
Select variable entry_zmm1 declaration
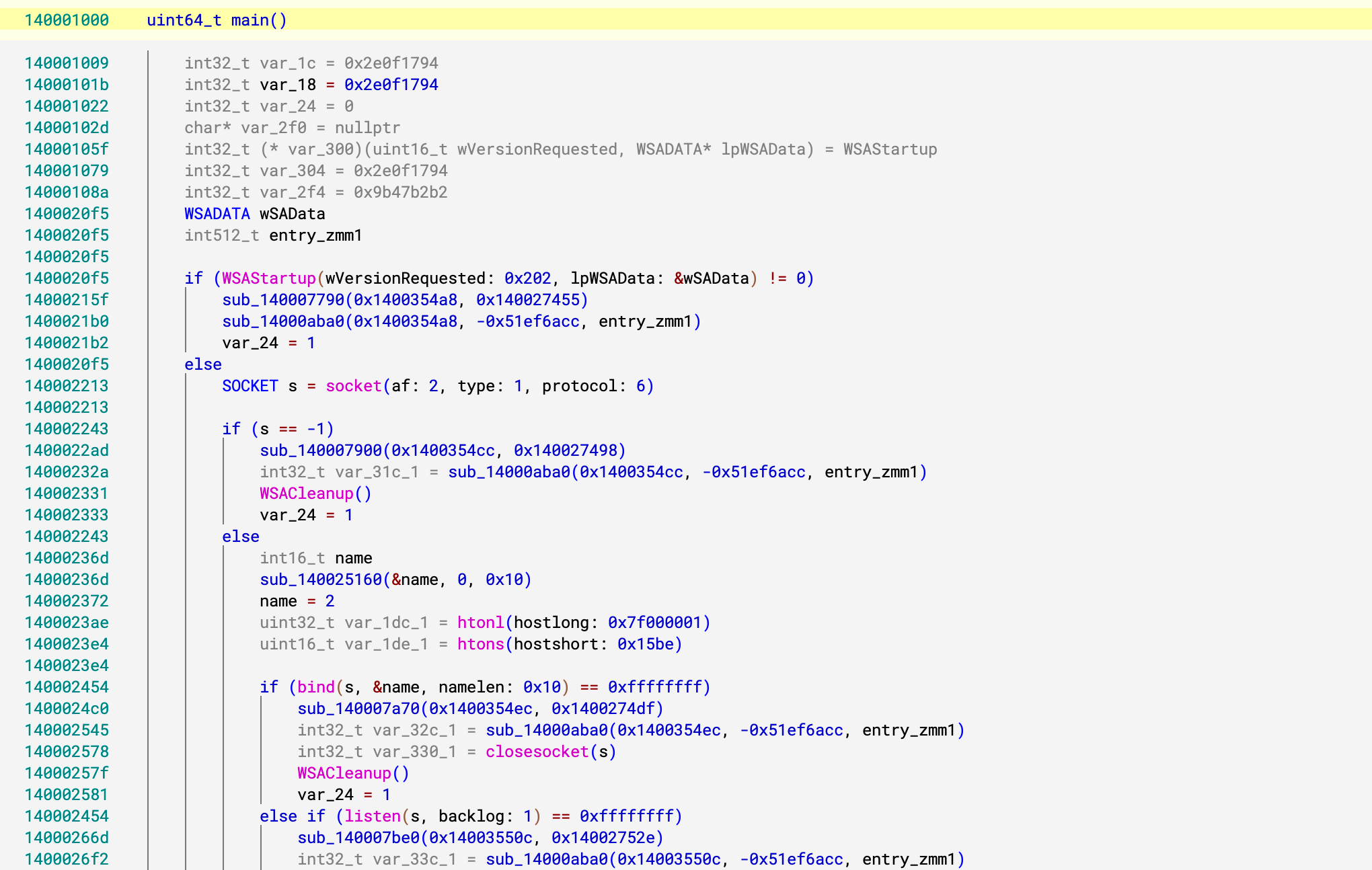coord(315,235)
